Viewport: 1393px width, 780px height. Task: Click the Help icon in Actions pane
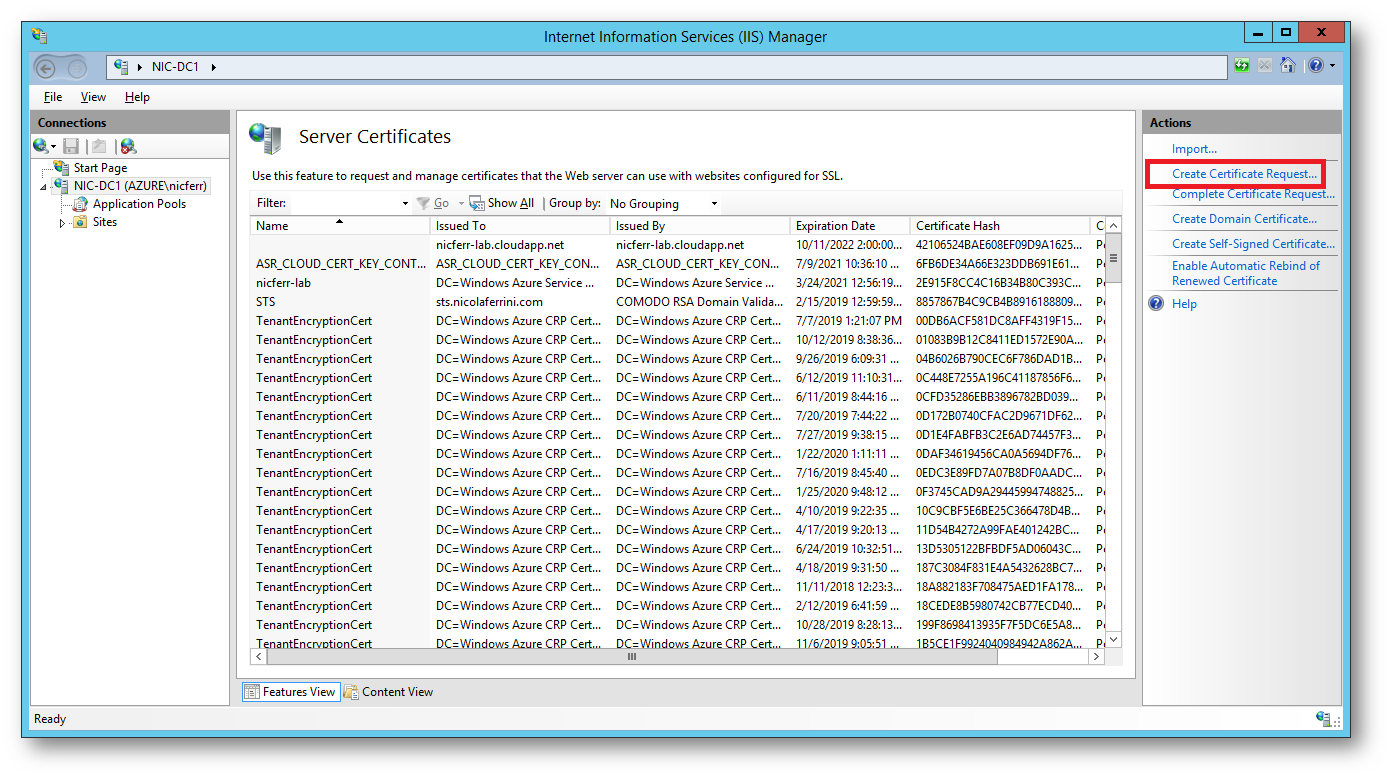tap(1156, 303)
